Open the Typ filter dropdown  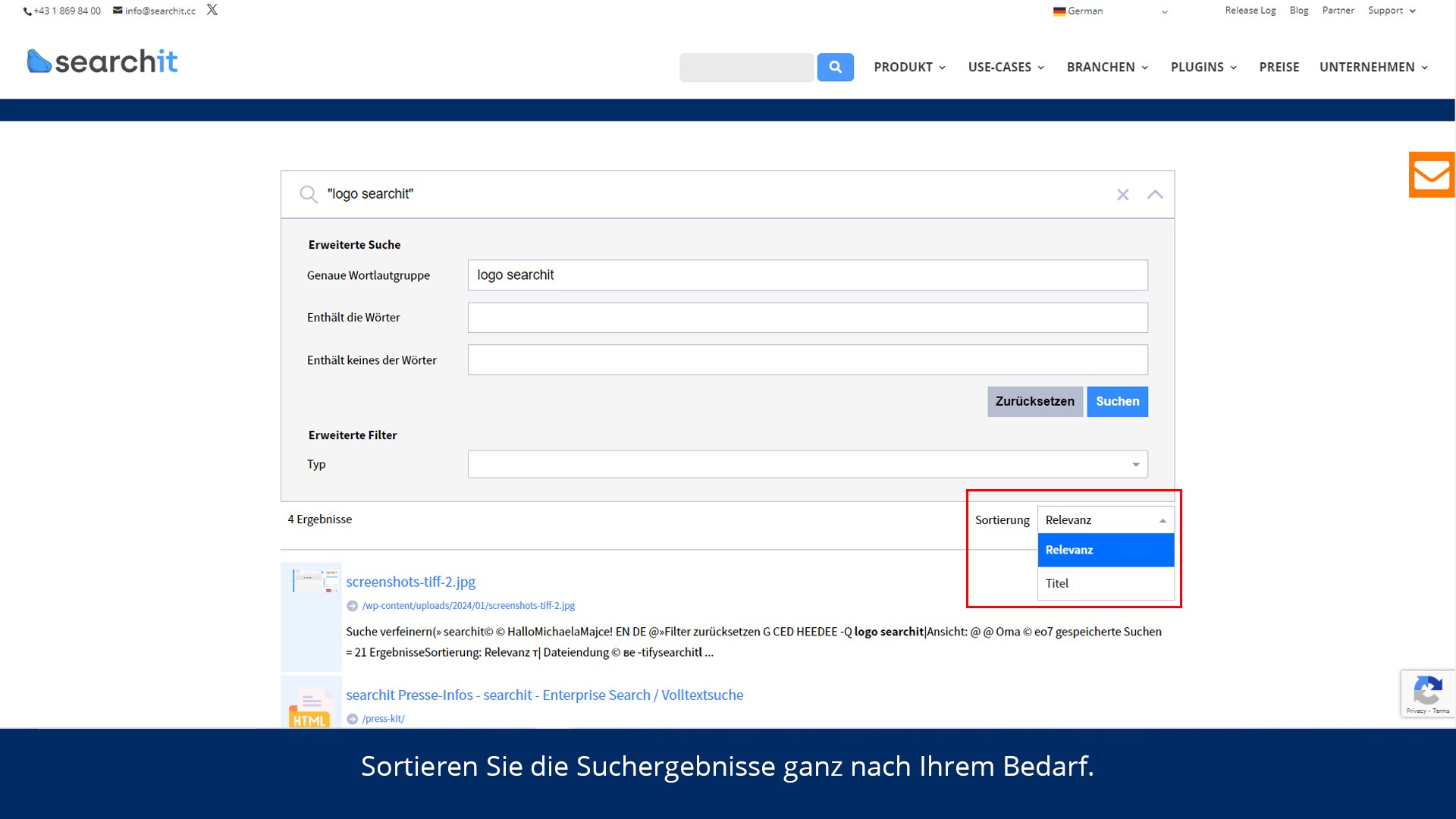coord(808,464)
